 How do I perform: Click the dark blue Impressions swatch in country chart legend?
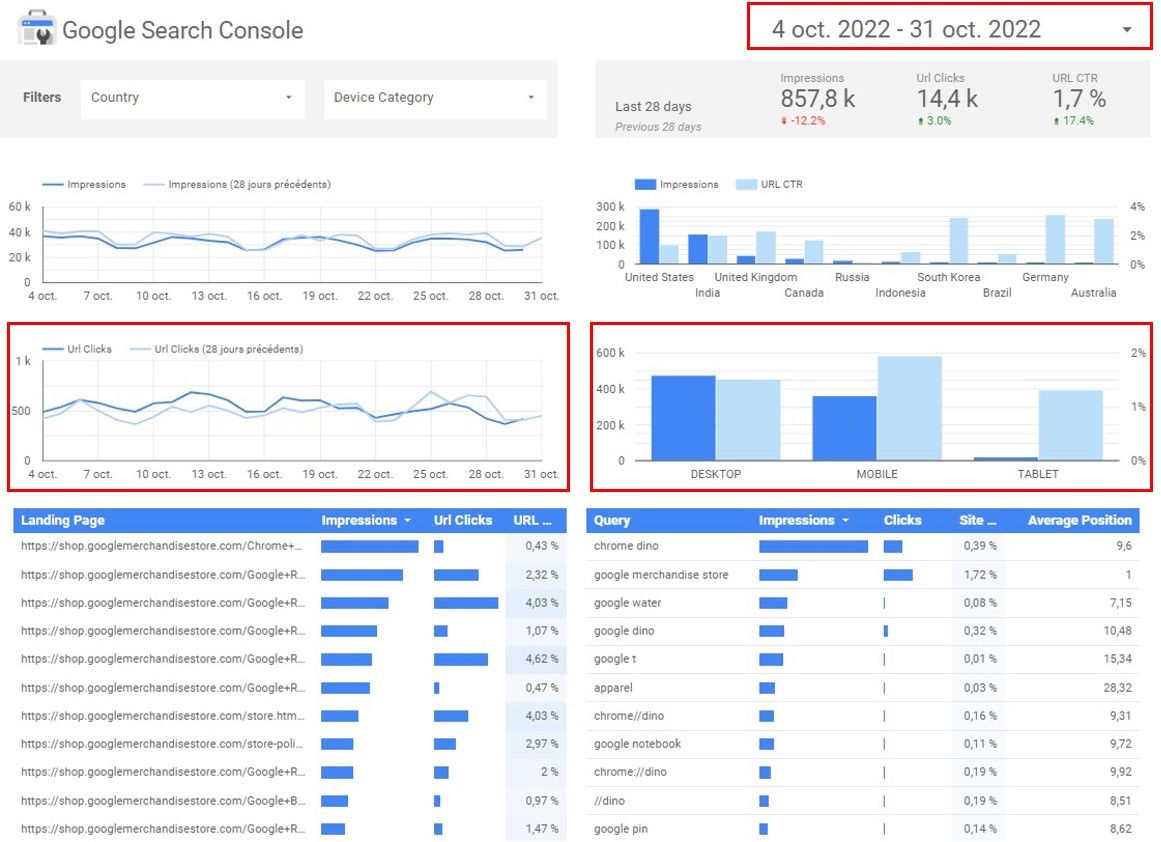pos(645,184)
